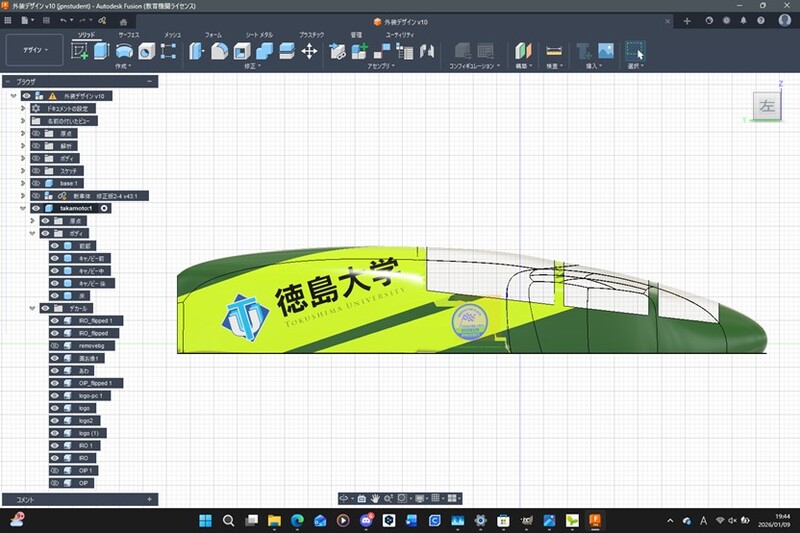
Task: Toggle visibility of the logo2 decal
Action: [55, 421]
